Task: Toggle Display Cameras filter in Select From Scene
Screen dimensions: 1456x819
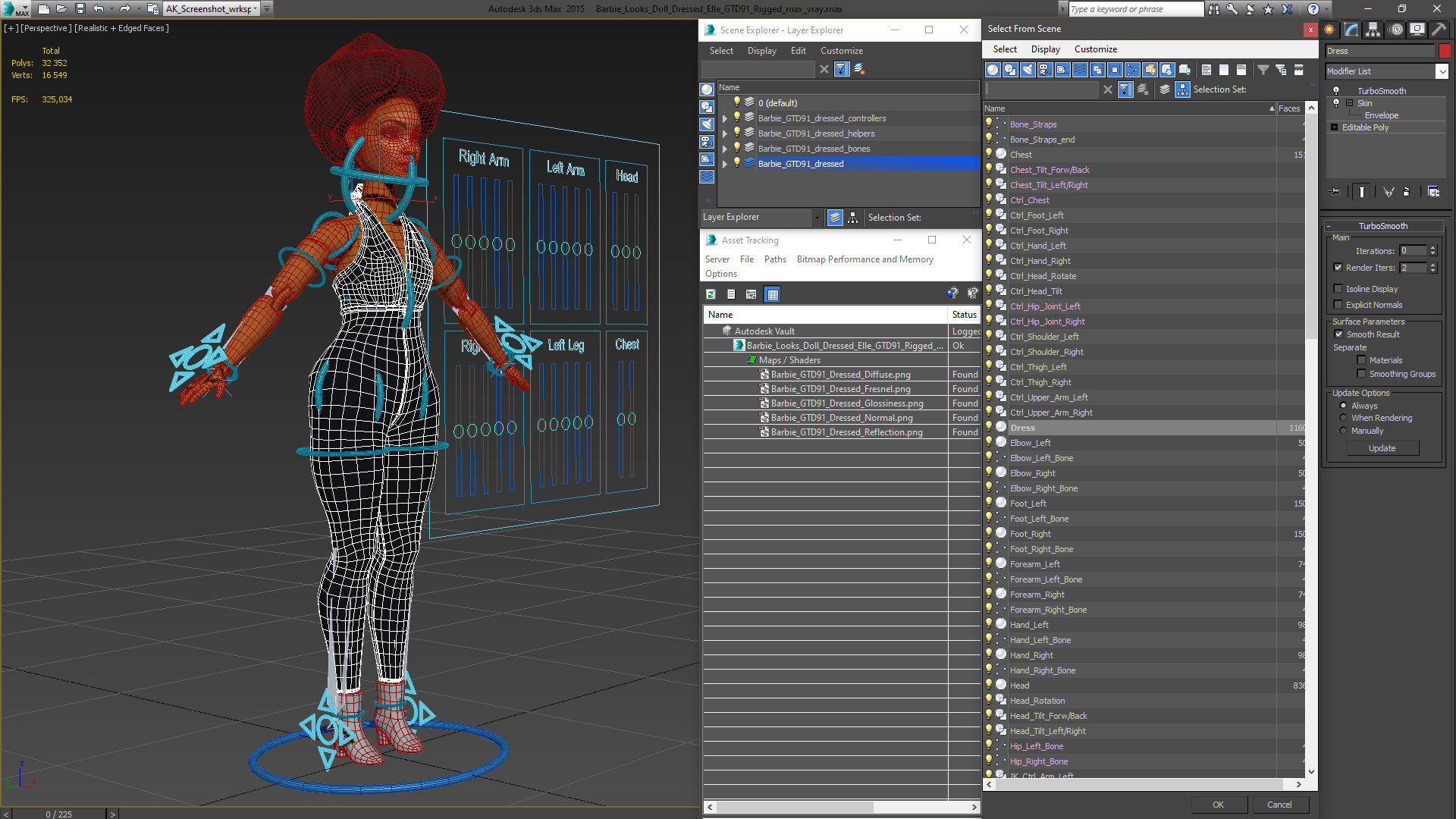Action: (1045, 70)
